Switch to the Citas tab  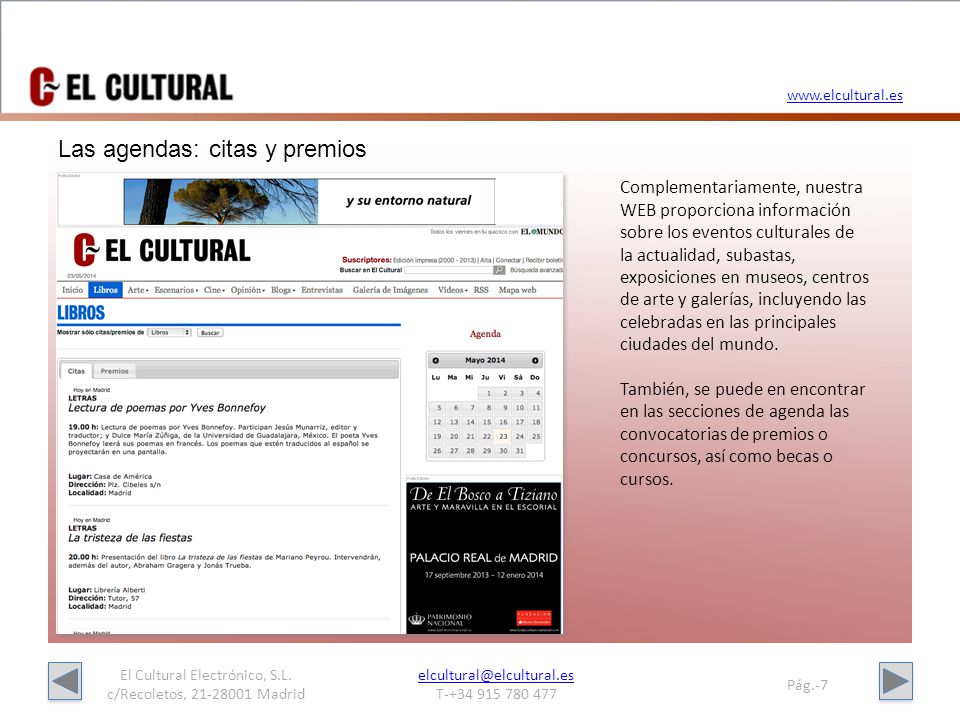76,371
